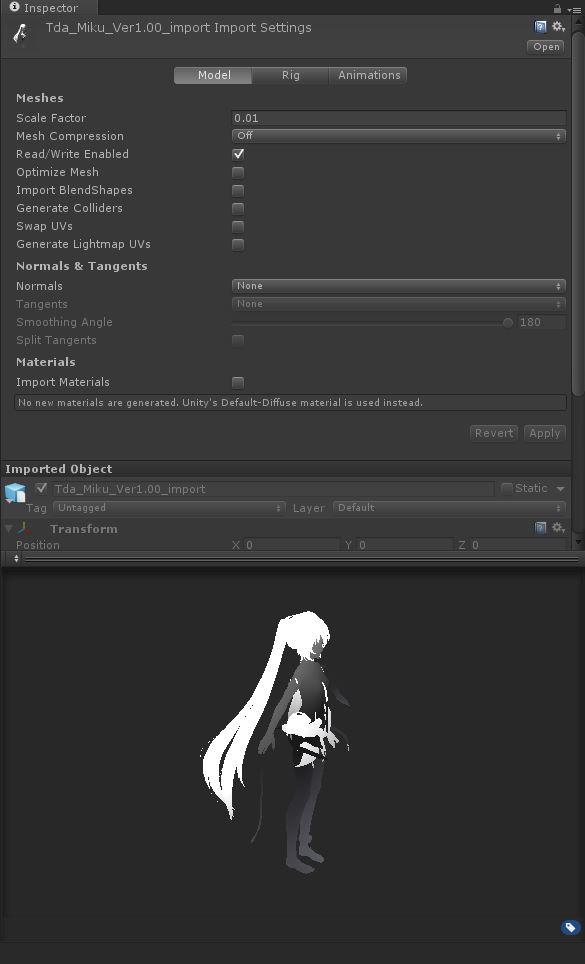
Task: Click the Imported Object header
Action: click(x=58, y=469)
